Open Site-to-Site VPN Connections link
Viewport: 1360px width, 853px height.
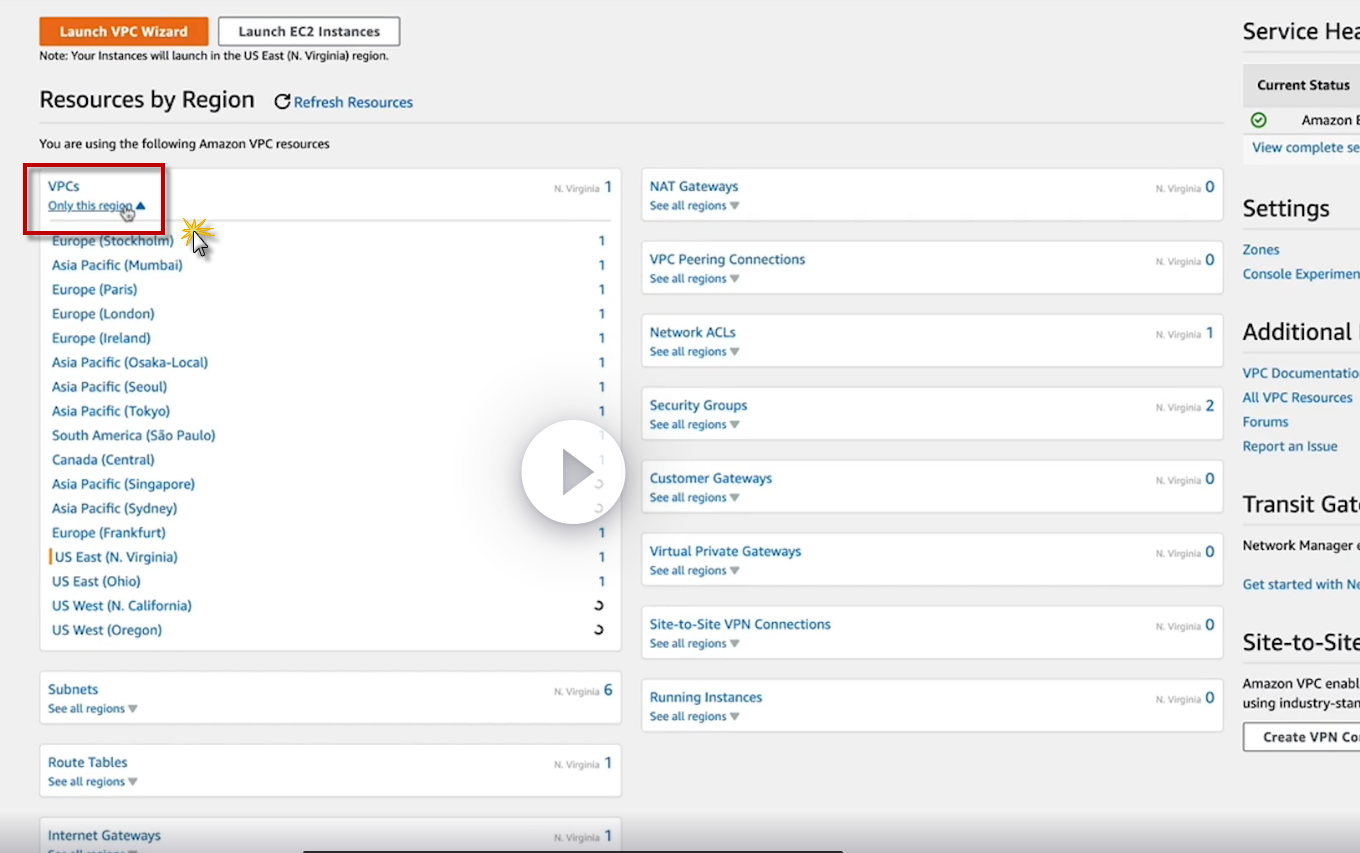coord(740,624)
